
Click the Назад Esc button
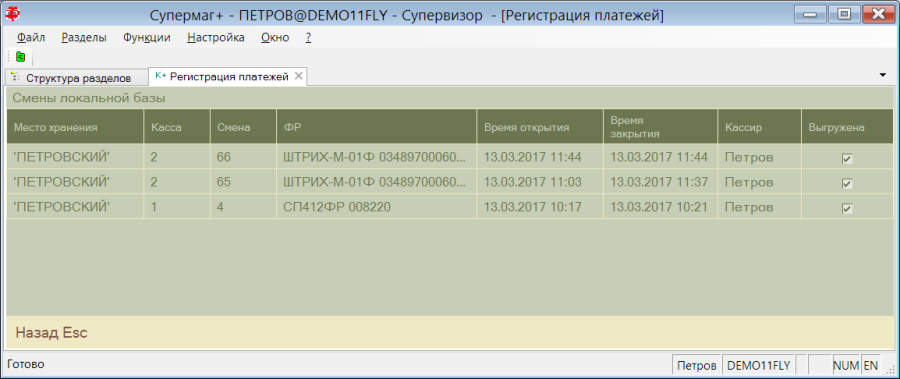[51, 332]
